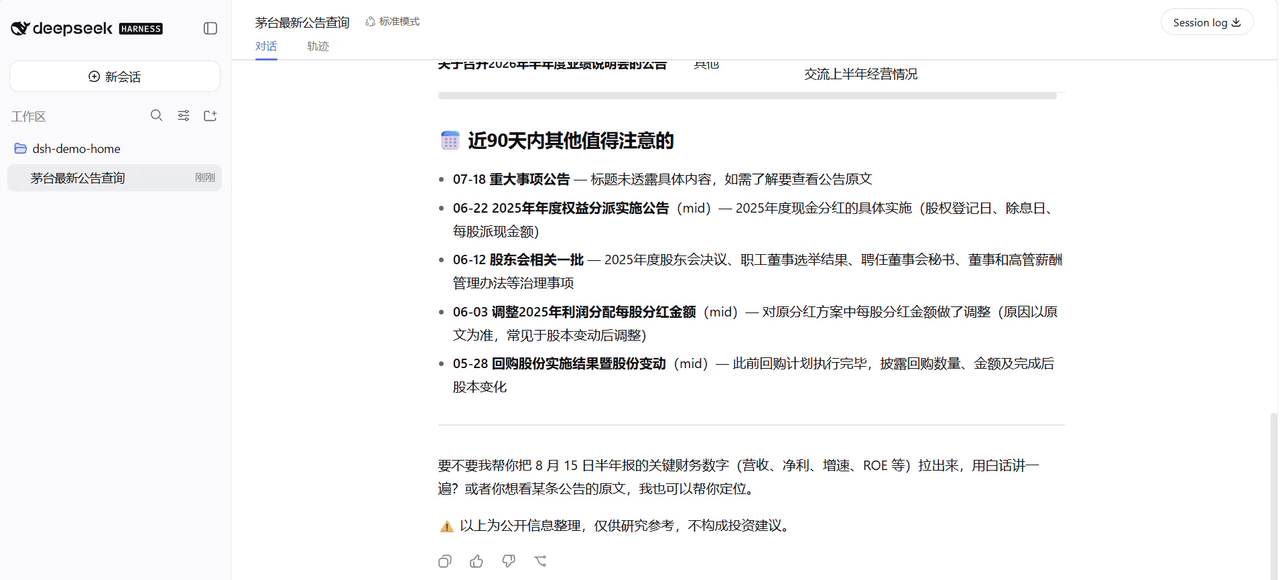Click the dsh-demo-home folder icon
Image resolution: width=1280 pixels, height=580 pixels.
[20, 149]
